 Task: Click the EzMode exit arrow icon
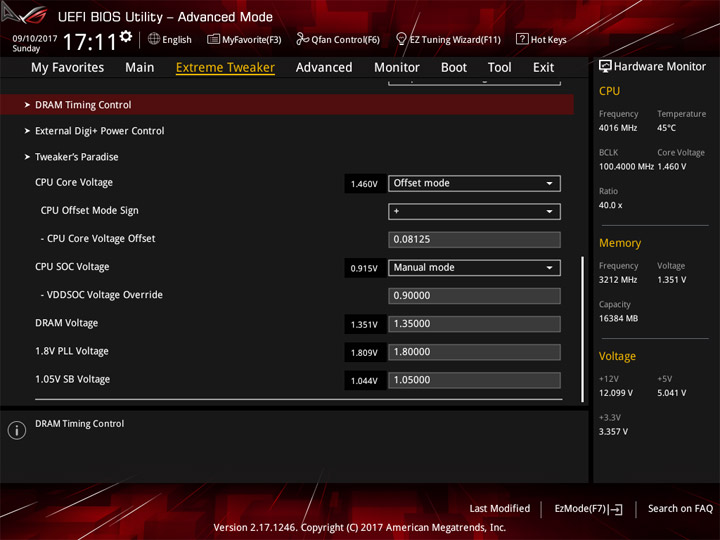coord(616,509)
